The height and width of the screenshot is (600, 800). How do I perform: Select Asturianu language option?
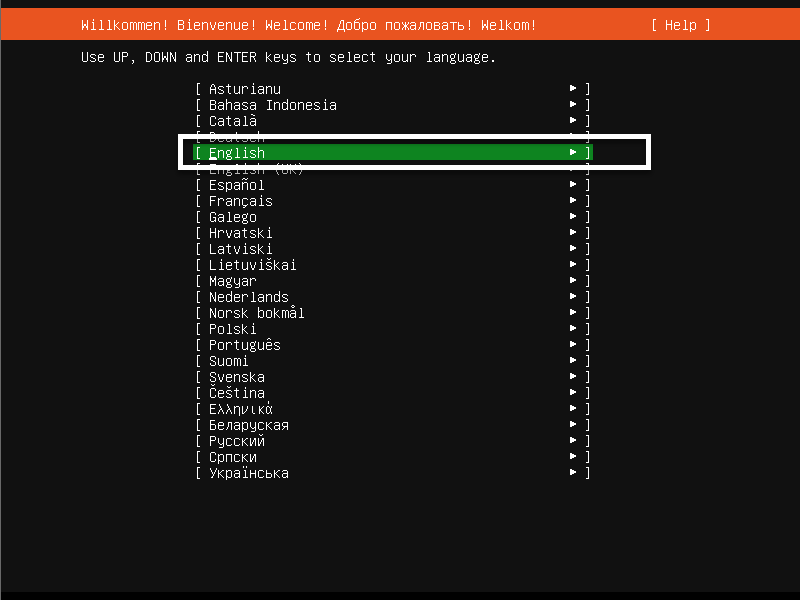click(392, 89)
